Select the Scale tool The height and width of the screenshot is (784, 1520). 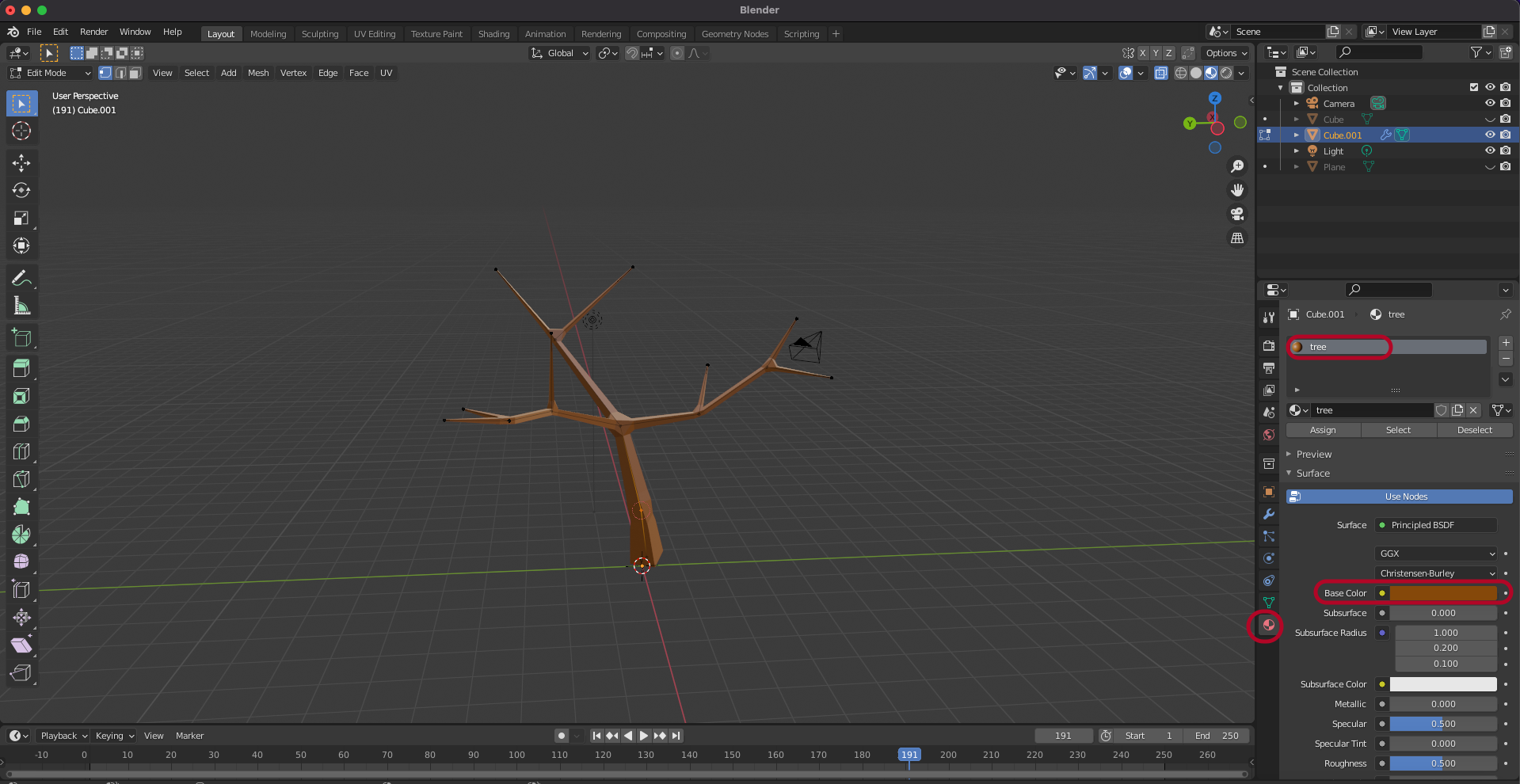coord(21,219)
